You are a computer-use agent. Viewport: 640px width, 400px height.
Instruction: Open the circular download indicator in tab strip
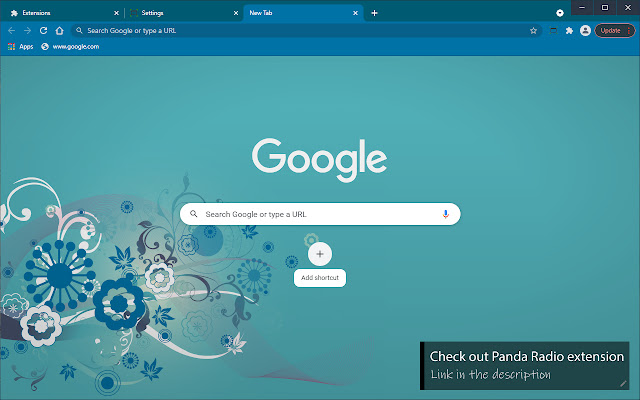click(x=560, y=13)
